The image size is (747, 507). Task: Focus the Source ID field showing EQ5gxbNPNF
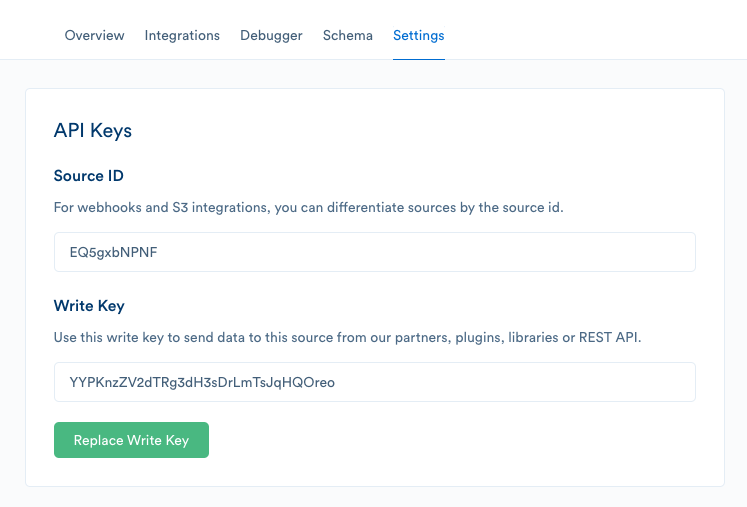click(x=374, y=252)
